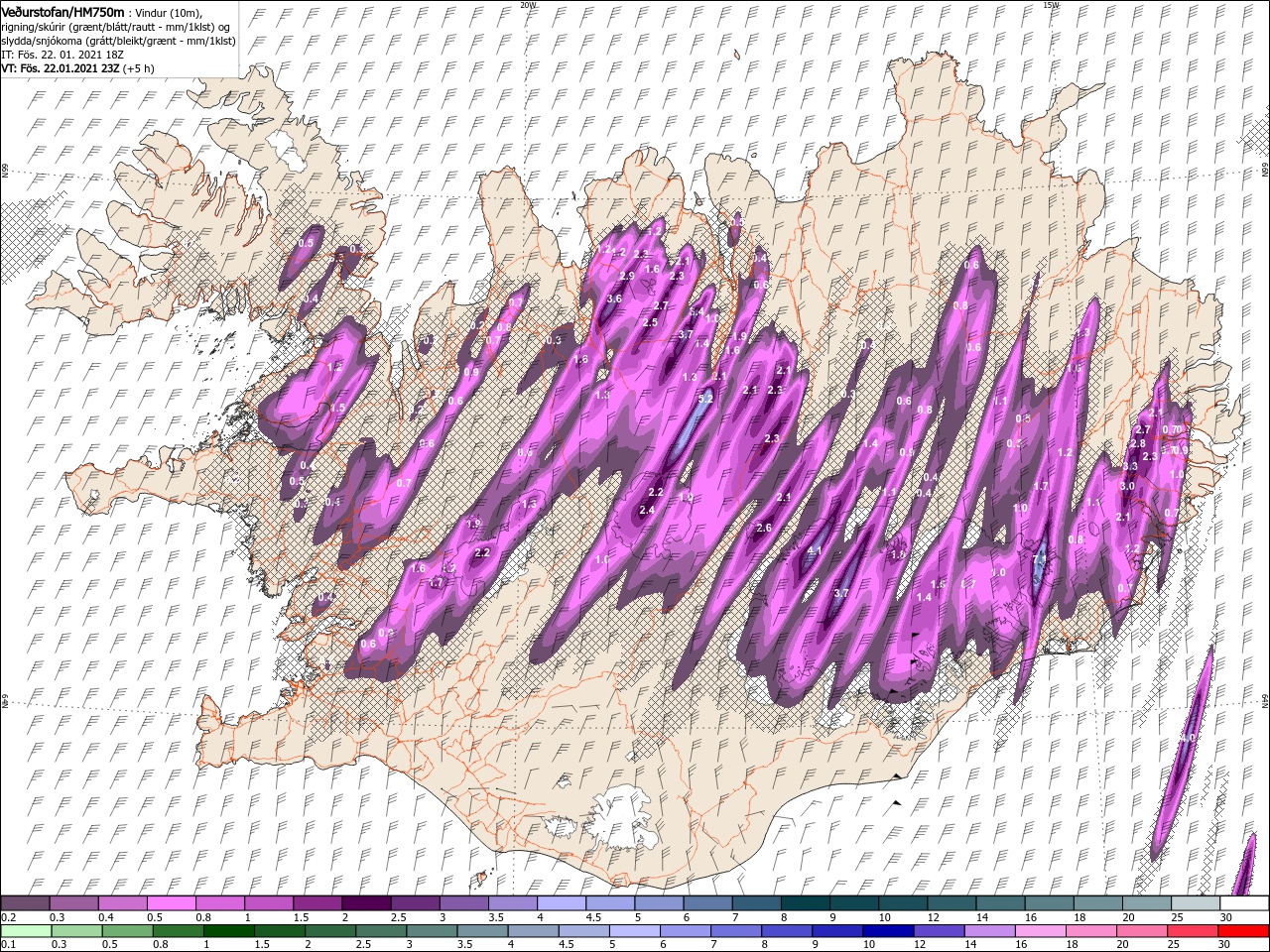The width and height of the screenshot is (1270, 952).
Task: Click the 3.3 precipitation value on map
Action: (x=1130, y=466)
